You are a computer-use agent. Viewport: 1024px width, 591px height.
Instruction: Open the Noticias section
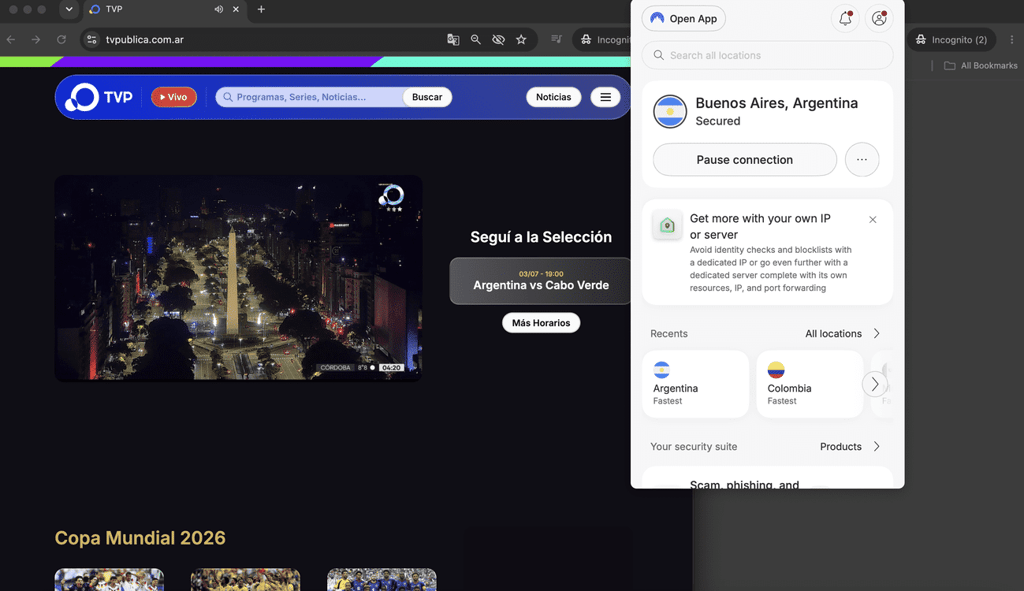(553, 97)
